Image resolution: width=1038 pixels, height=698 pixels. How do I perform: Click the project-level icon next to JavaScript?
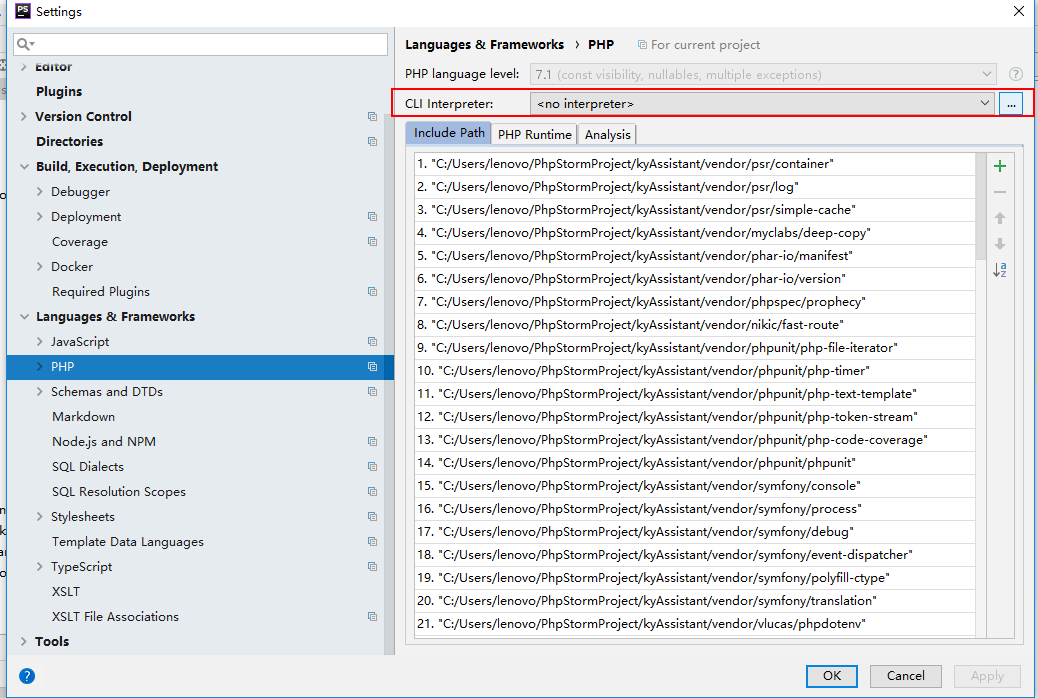[x=373, y=342]
